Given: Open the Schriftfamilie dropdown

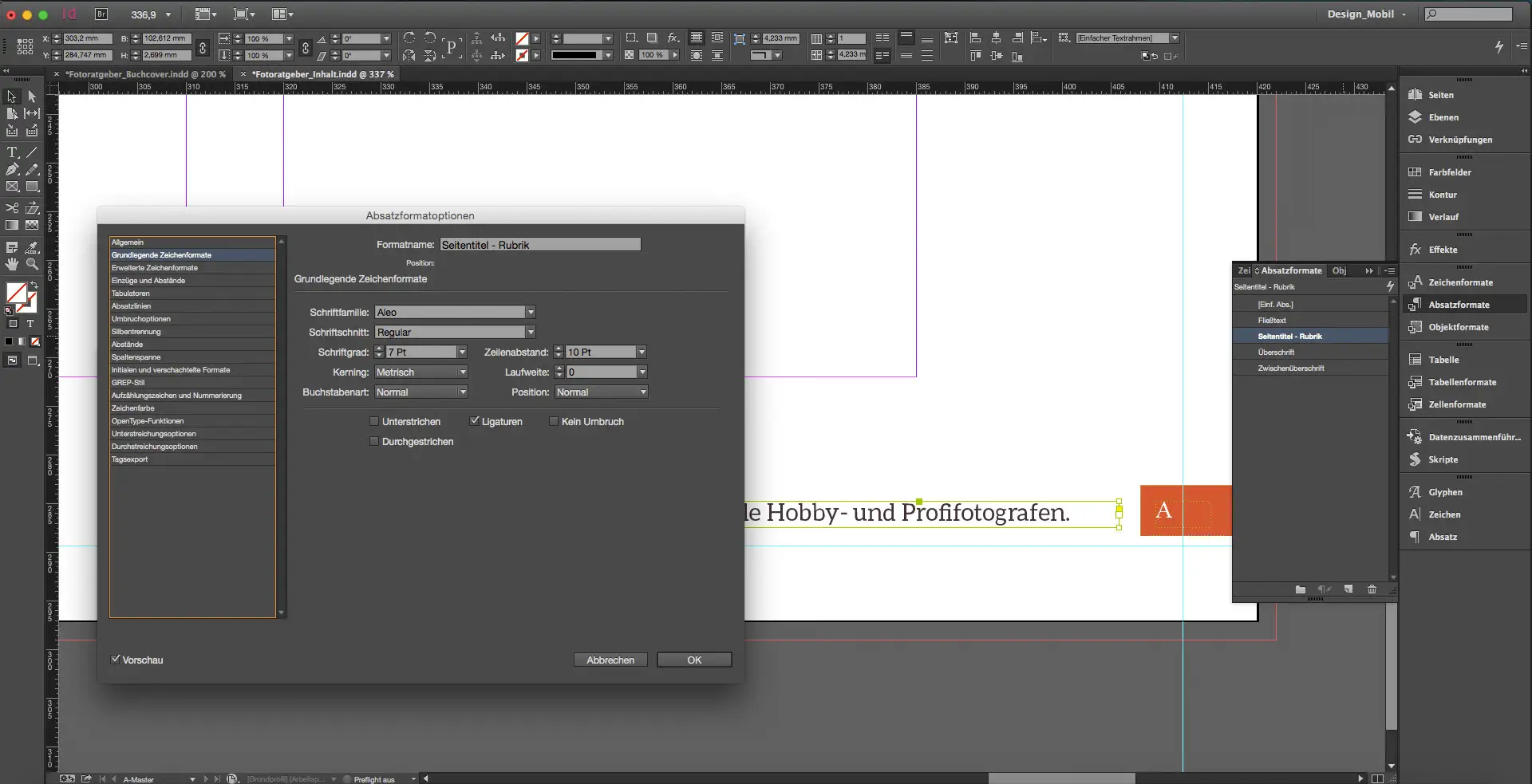Looking at the screenshot, I should [531, 312].
